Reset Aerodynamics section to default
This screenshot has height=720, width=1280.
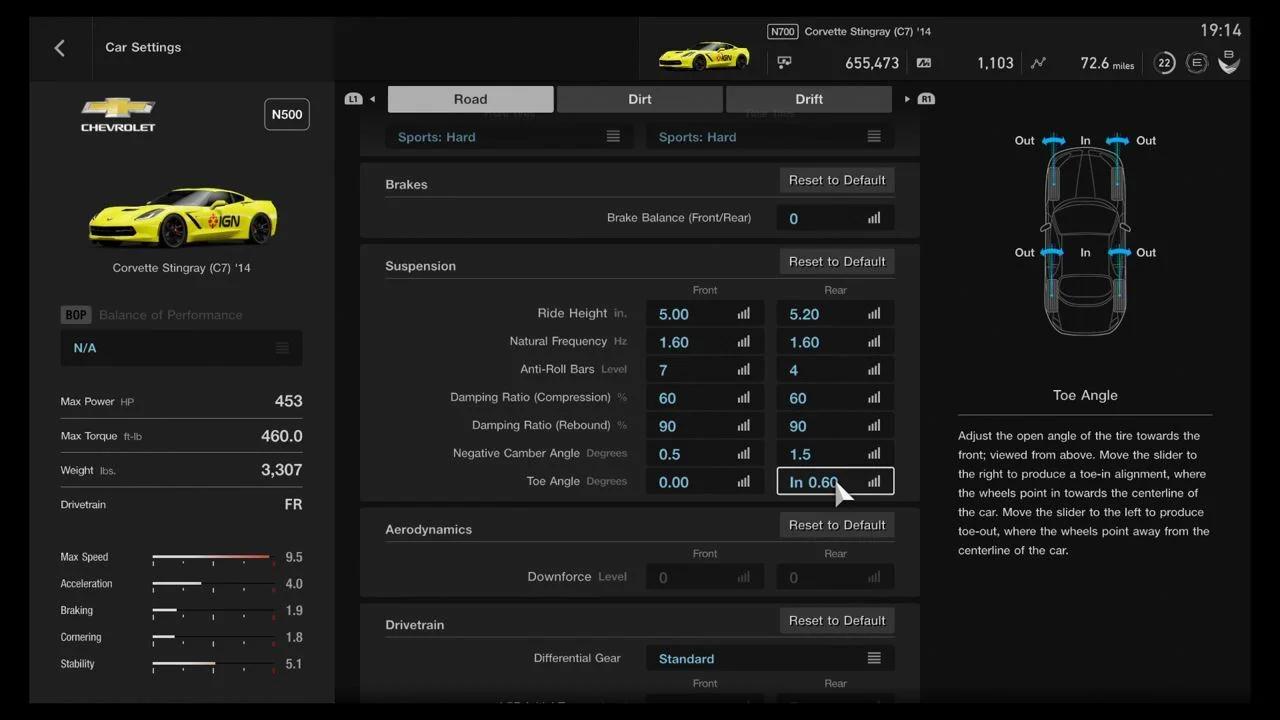point(837,525)
